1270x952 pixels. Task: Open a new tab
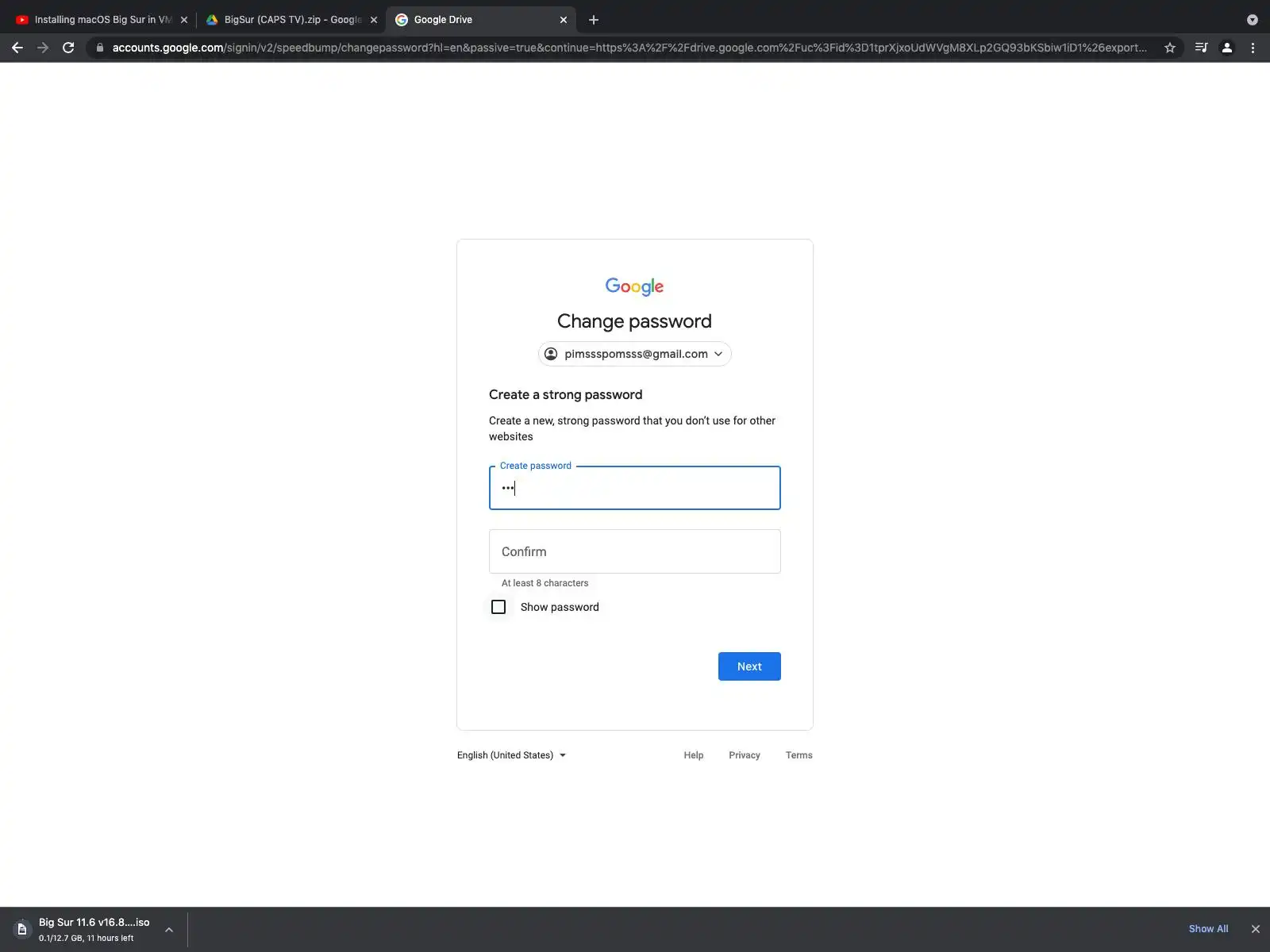click(594, 20)
